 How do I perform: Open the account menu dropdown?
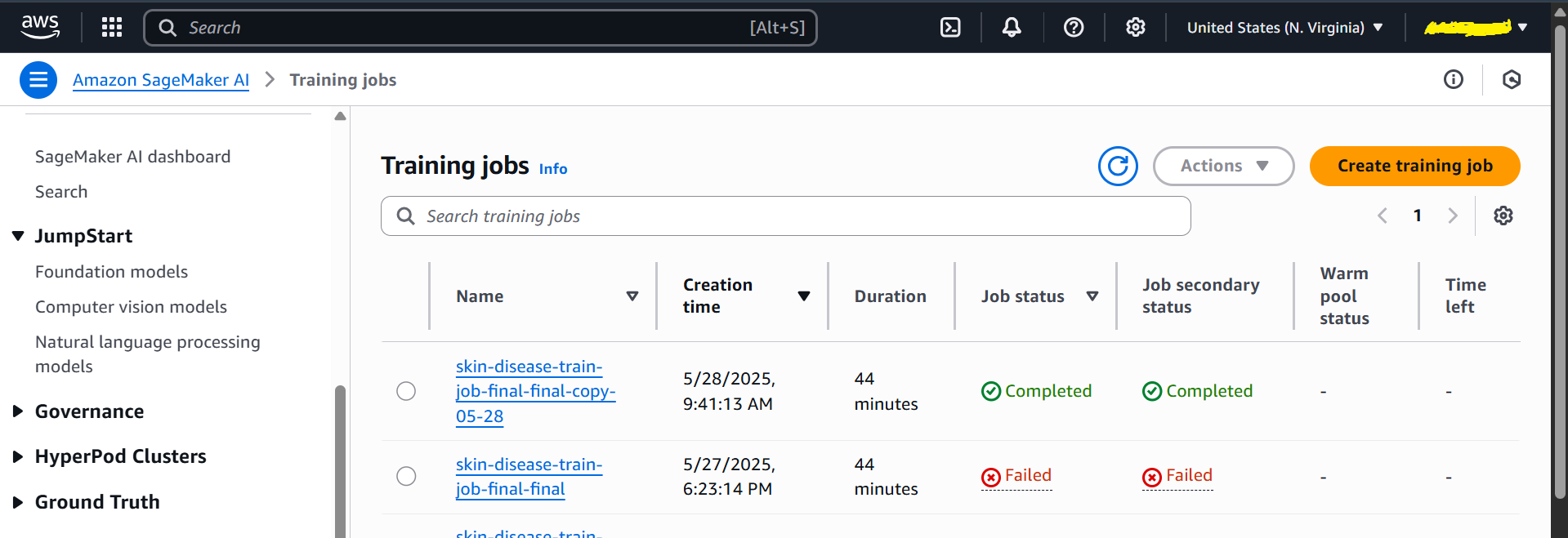pyautogui.click(x=1475, y=27)
